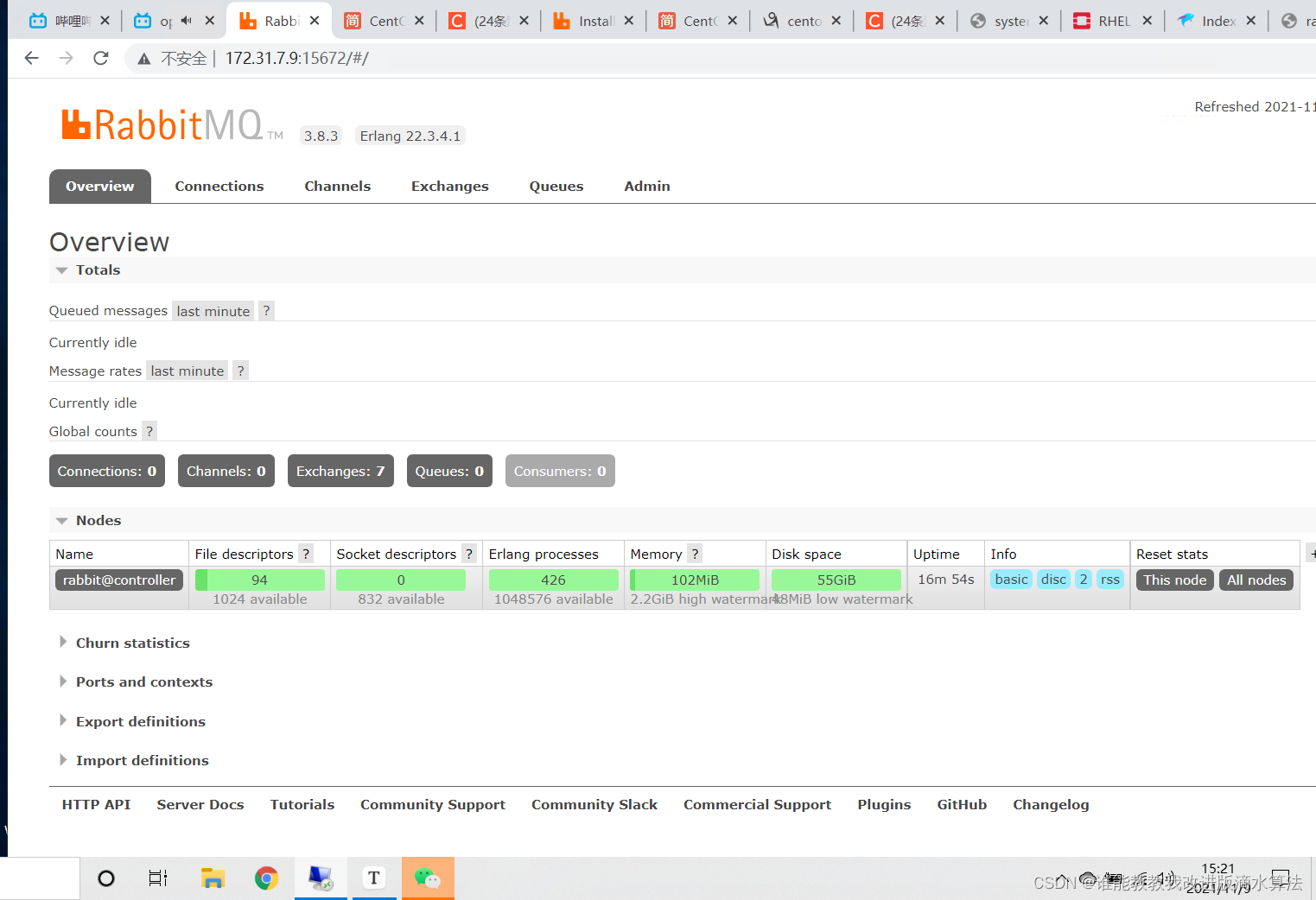Open File descriptors help question mark

305,554
